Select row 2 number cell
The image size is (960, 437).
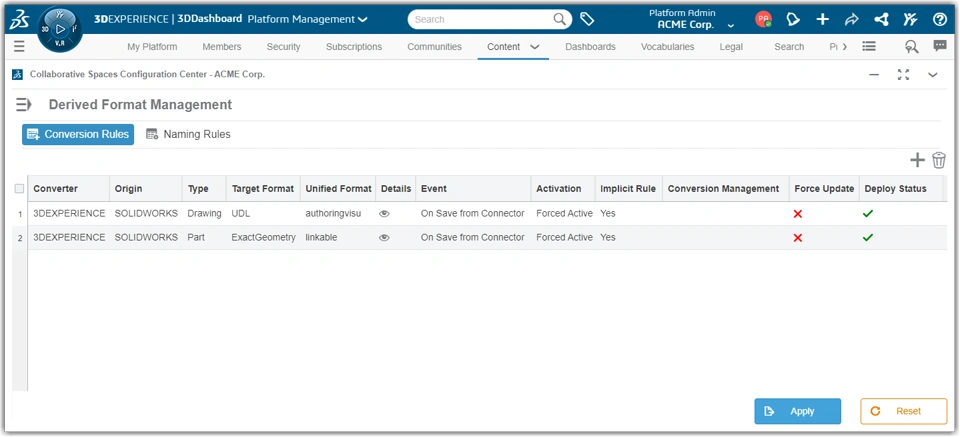coord(20,238)
